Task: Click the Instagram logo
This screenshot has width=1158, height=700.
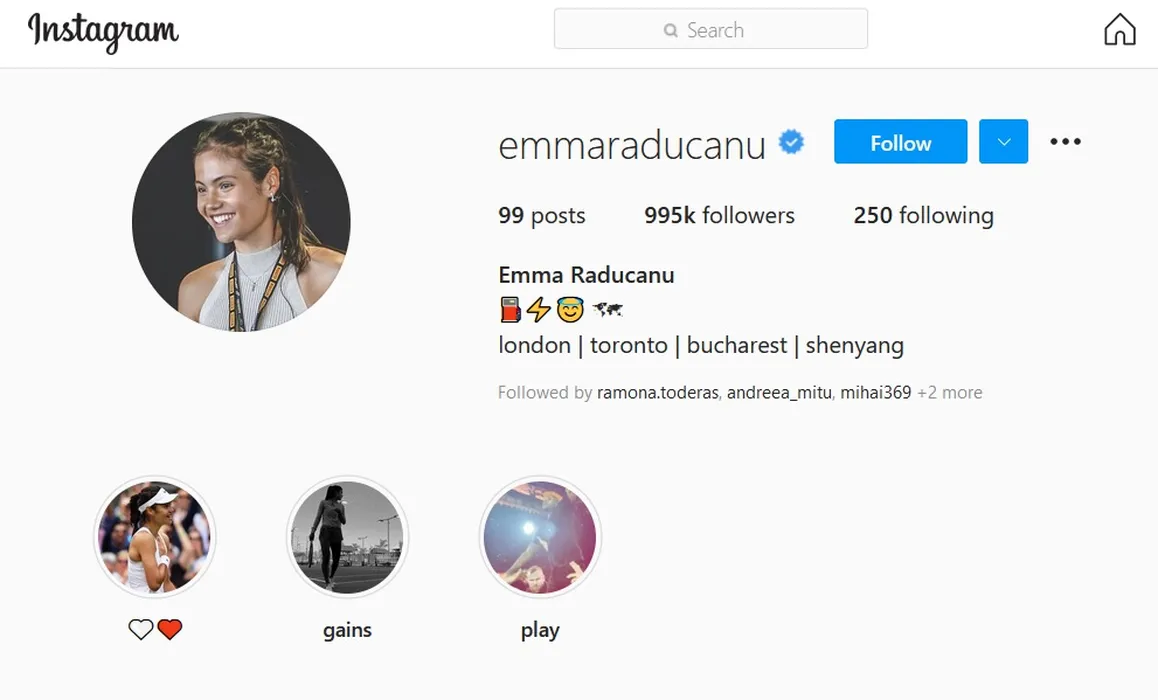Action: tap(103, 32)
